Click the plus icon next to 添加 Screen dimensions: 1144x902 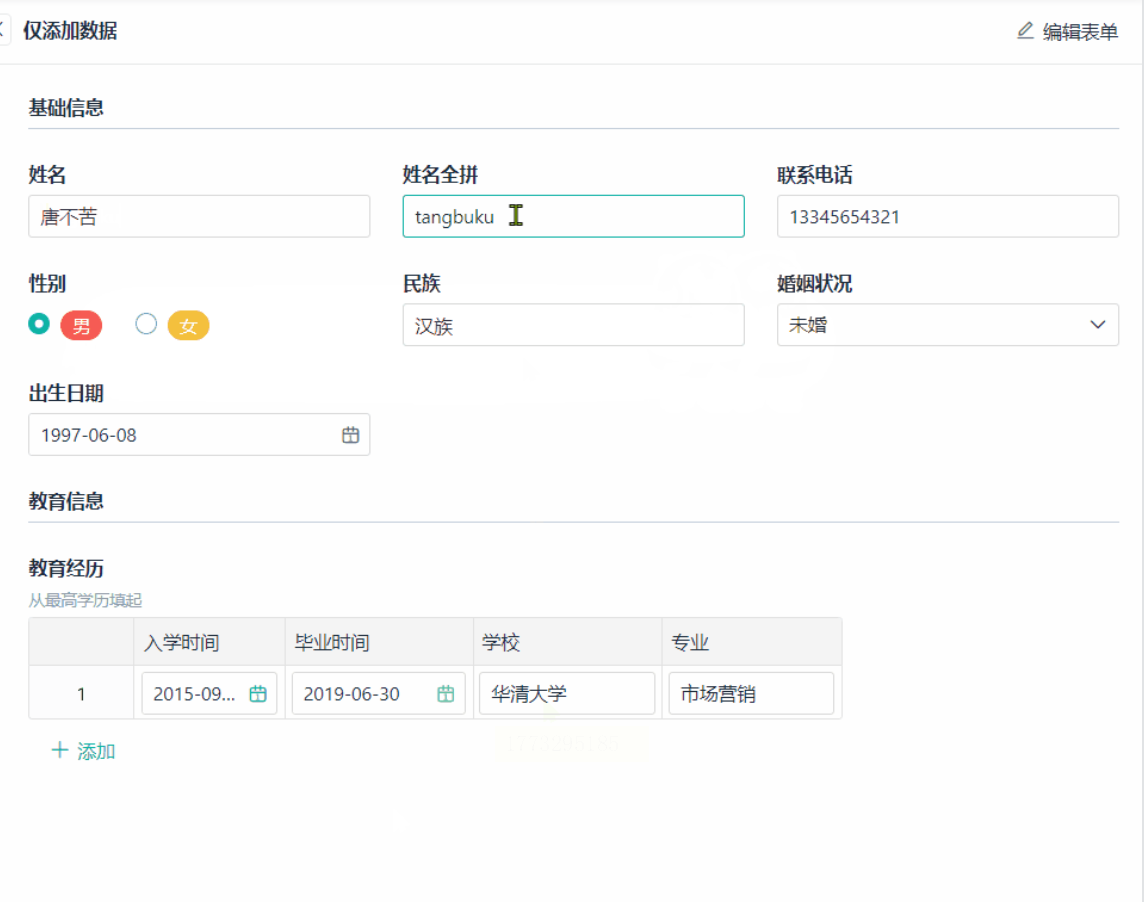[x=60, y=750]
